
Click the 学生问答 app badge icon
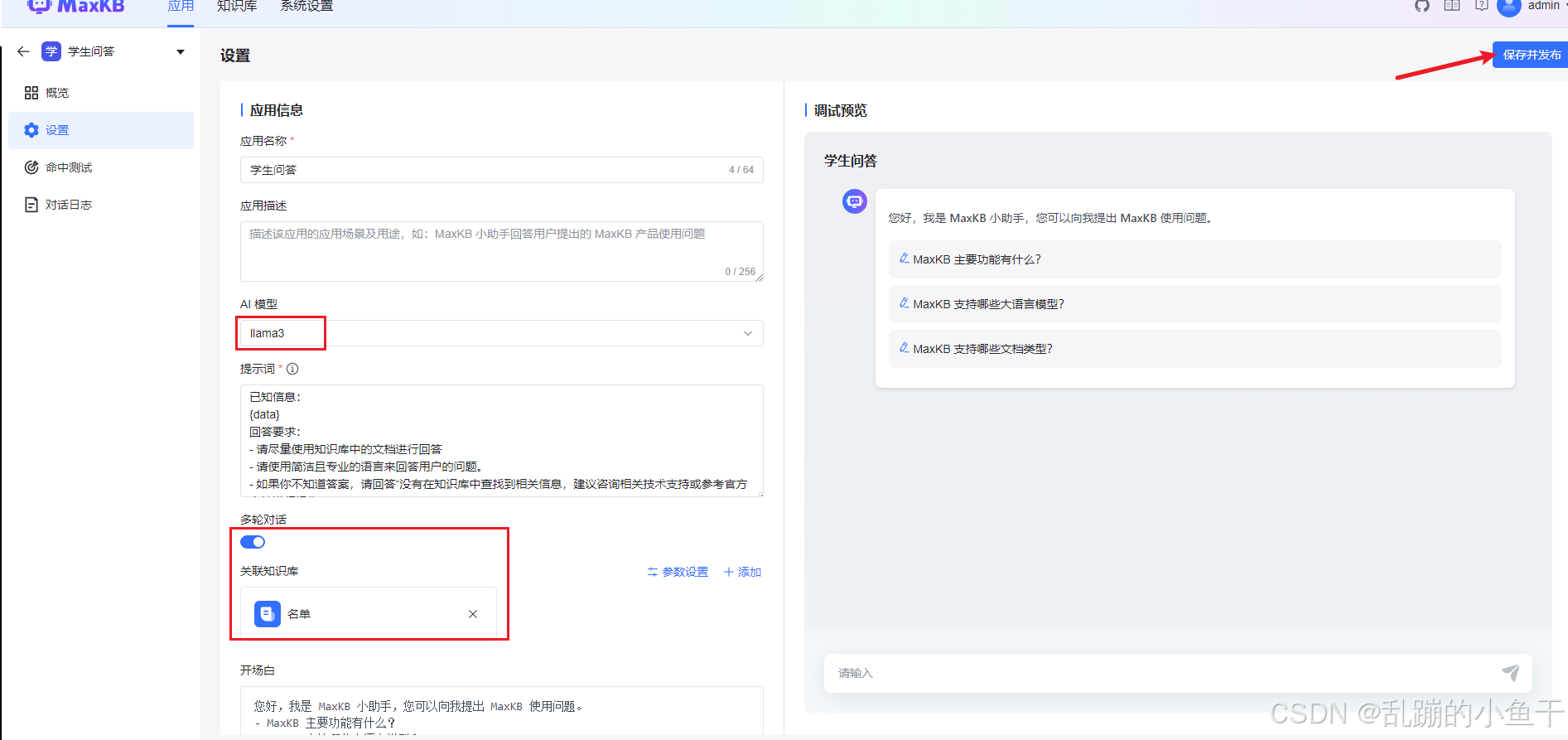[x=51, y=51]
